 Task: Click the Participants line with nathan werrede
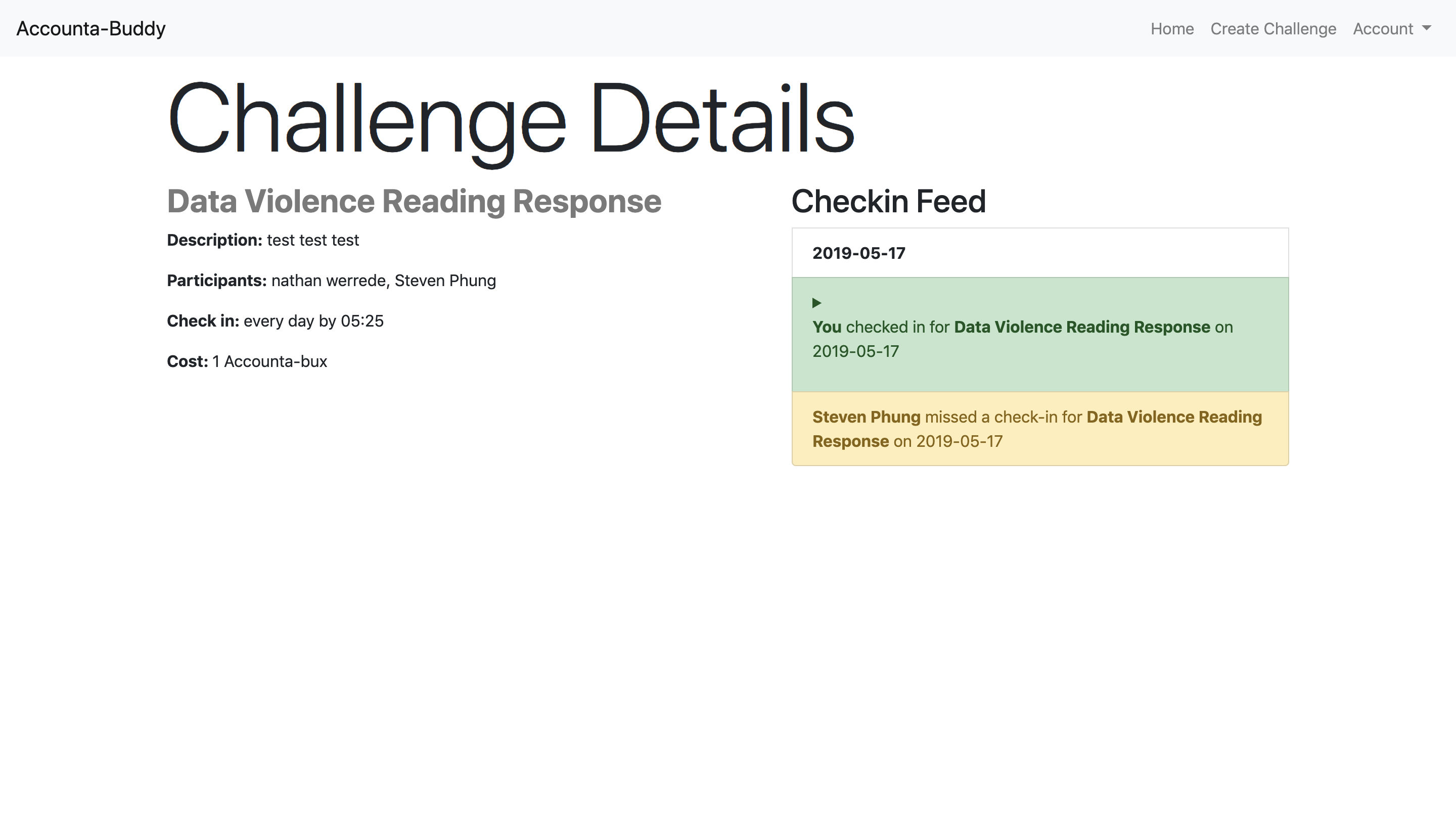point(332,281)
